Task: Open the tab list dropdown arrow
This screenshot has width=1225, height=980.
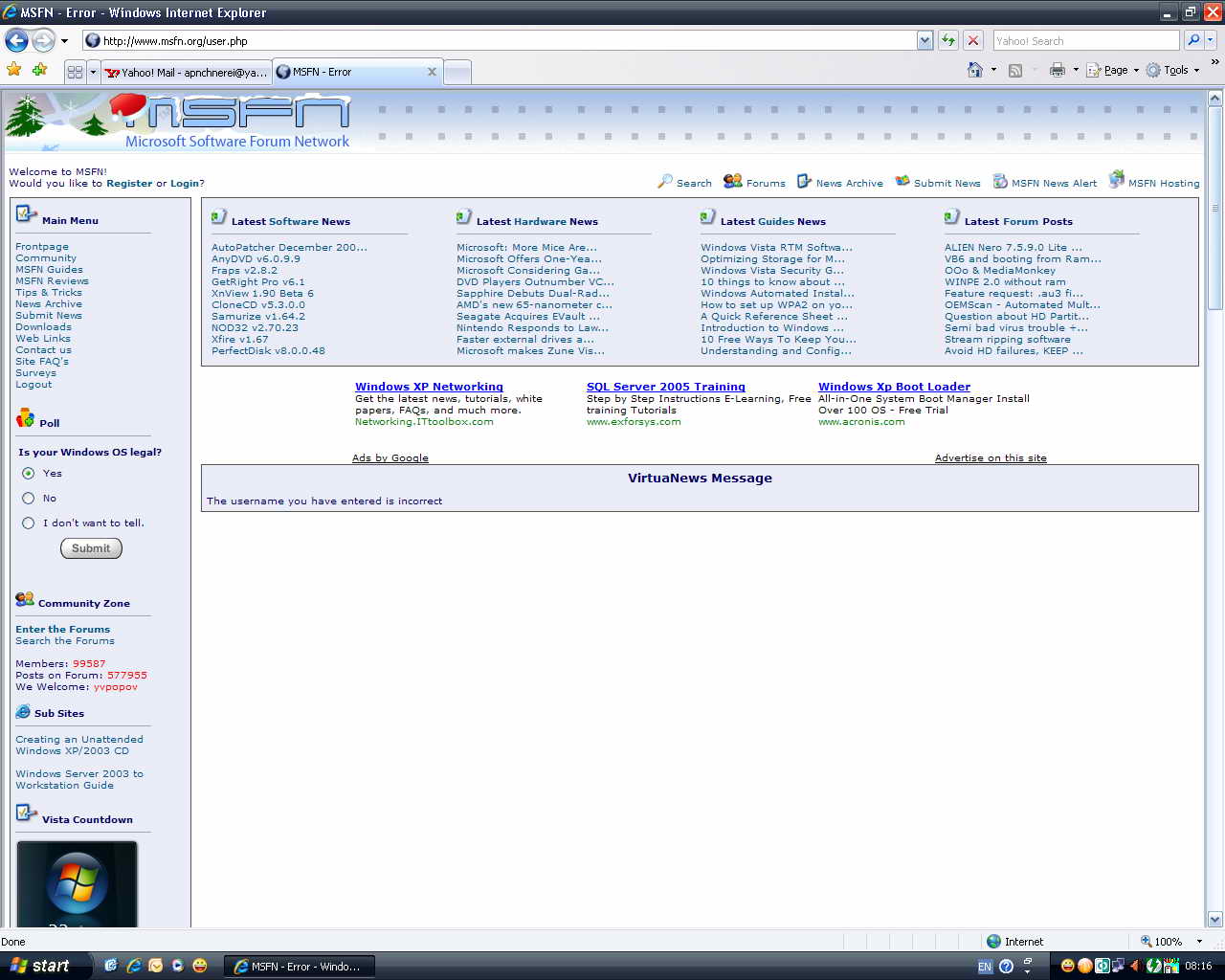Action: coord(93,72)
